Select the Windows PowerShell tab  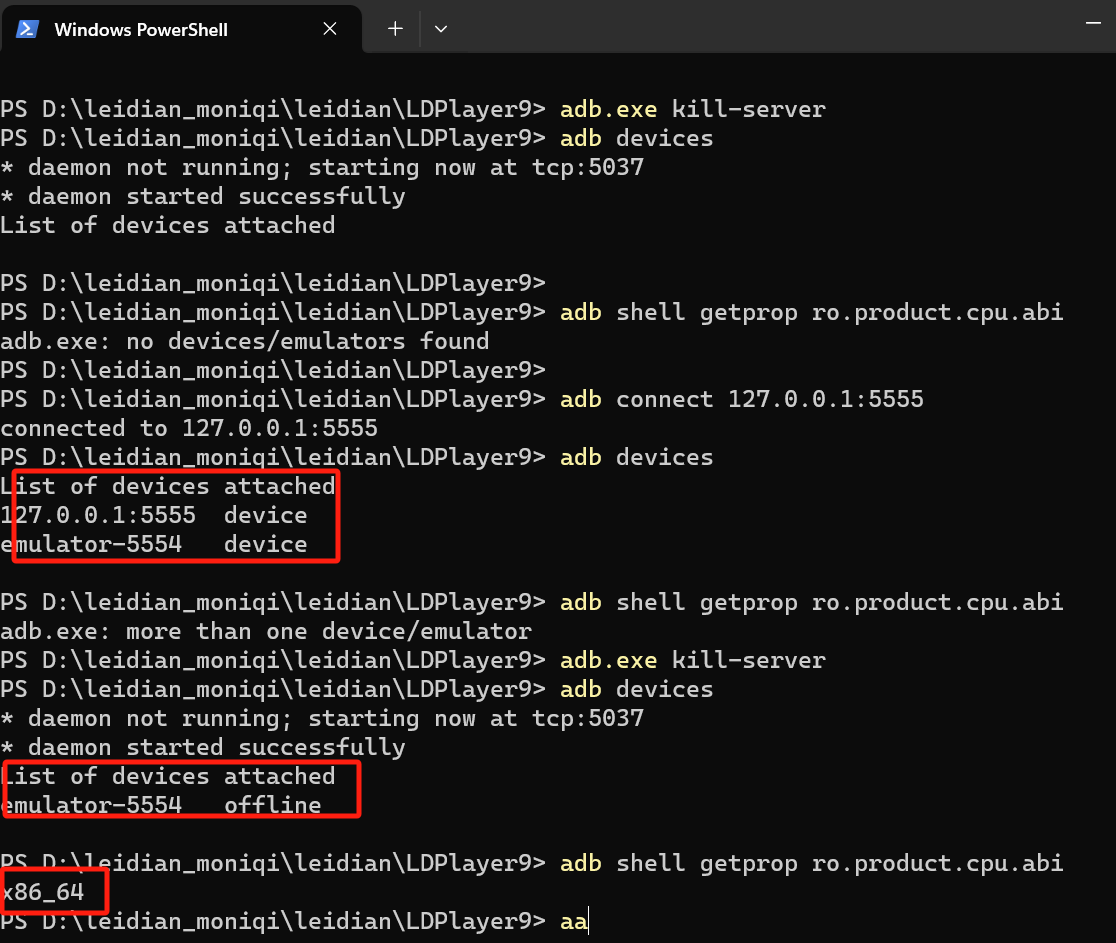click(x=181, y=29)
